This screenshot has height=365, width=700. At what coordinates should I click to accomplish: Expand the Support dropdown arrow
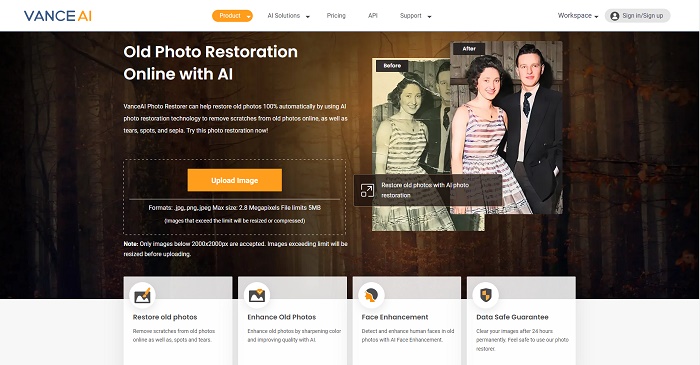[429, 17]
